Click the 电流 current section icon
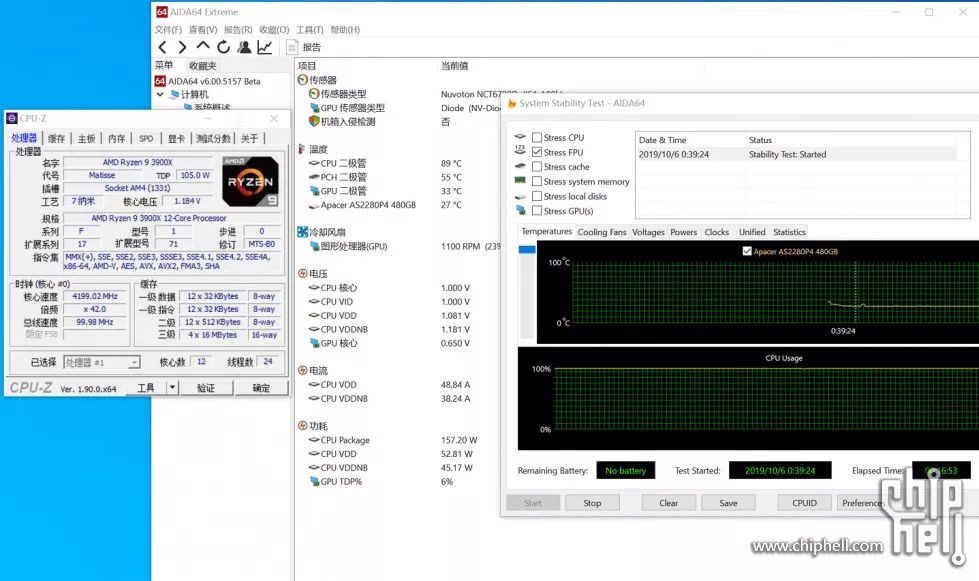 [303, 370]
